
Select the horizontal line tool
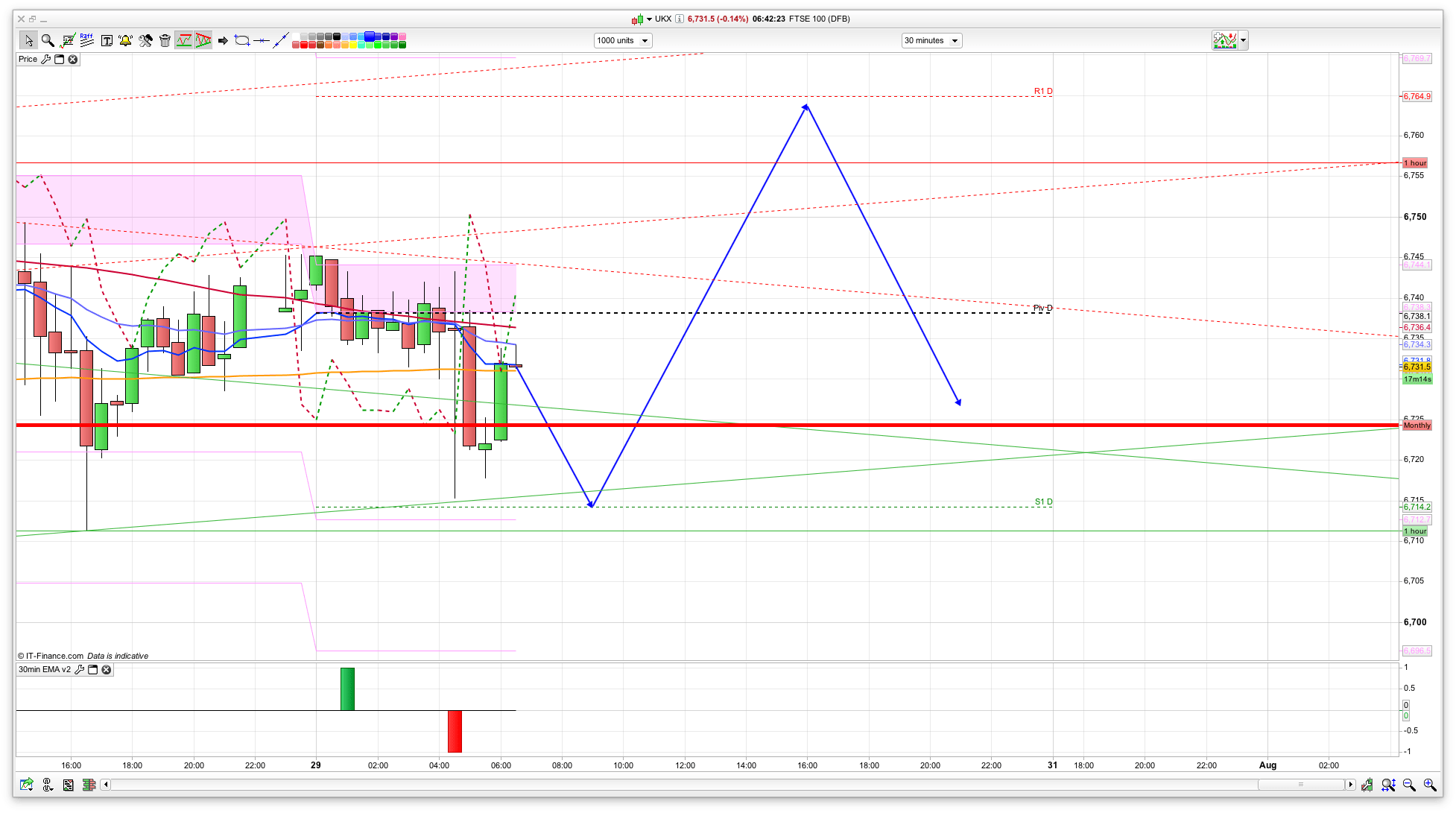262,40
